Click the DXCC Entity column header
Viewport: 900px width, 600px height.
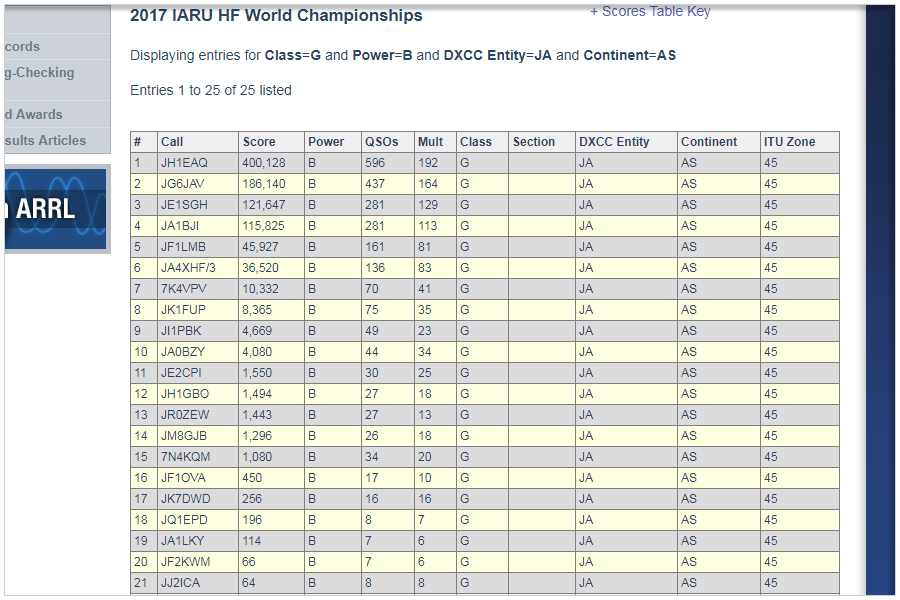614,142
